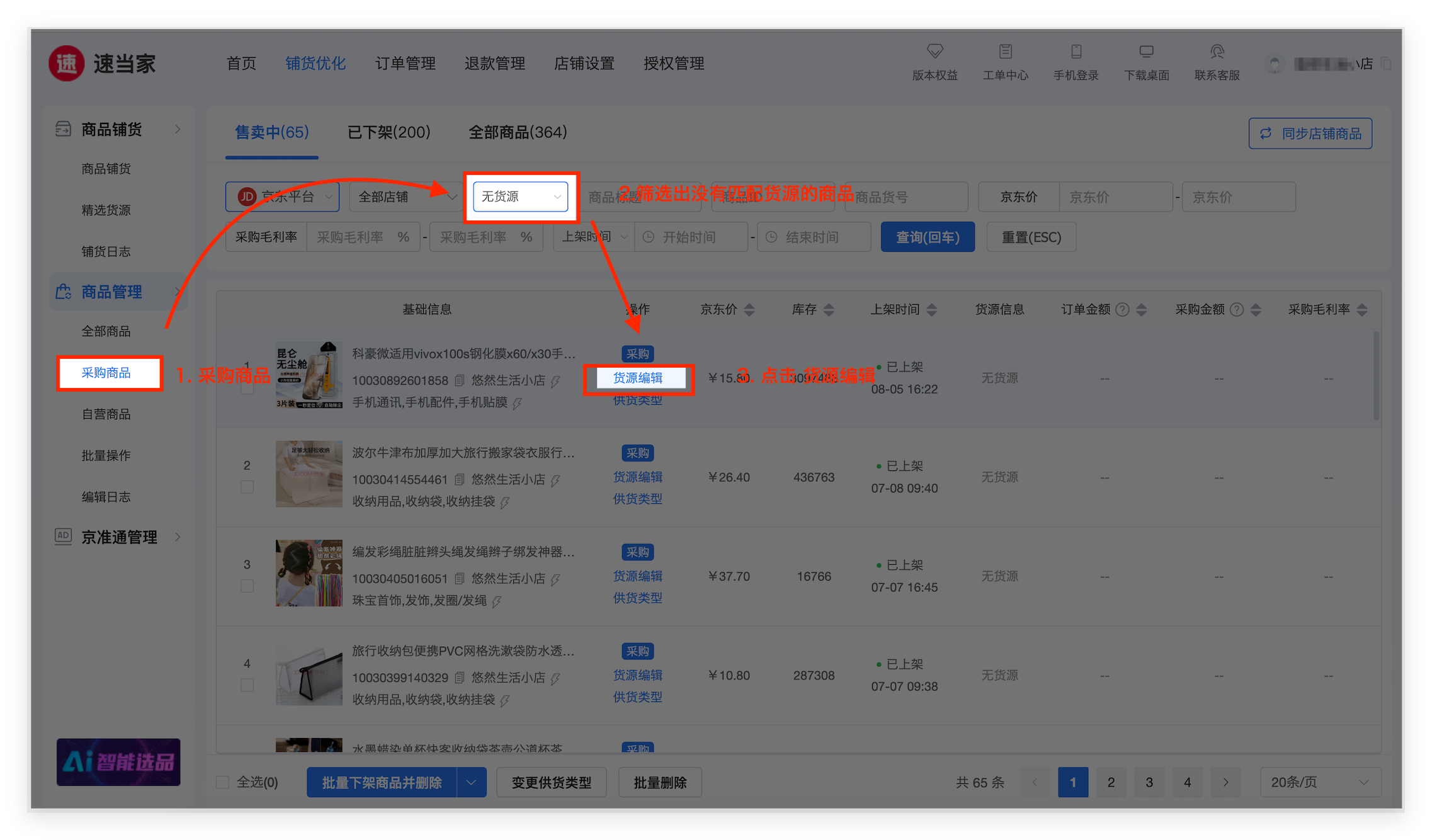Image resolution: width=1432 pixels, height=840 pixels.
Task: Open the 20条/页 page size dropdown
Action: pyautogui.click(x=1320, y=782)
